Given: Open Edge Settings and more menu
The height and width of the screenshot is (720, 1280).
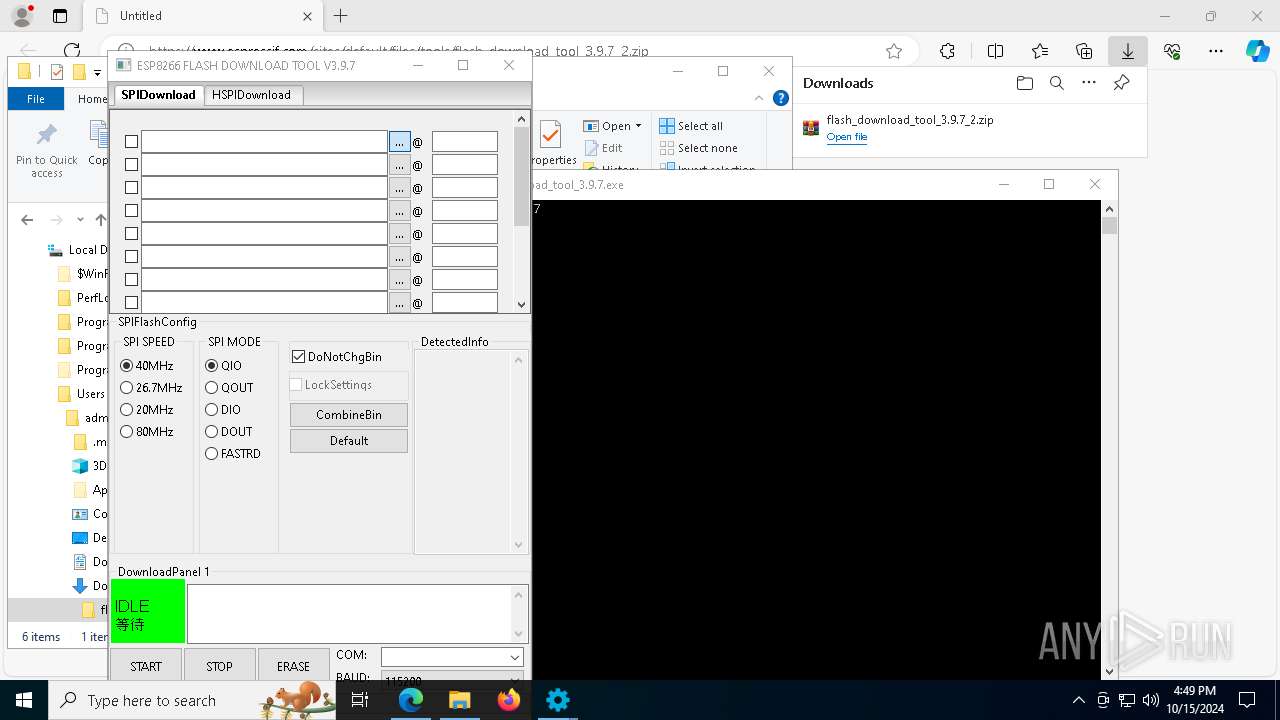Looking at the screenshot, I should (1216, 51).
